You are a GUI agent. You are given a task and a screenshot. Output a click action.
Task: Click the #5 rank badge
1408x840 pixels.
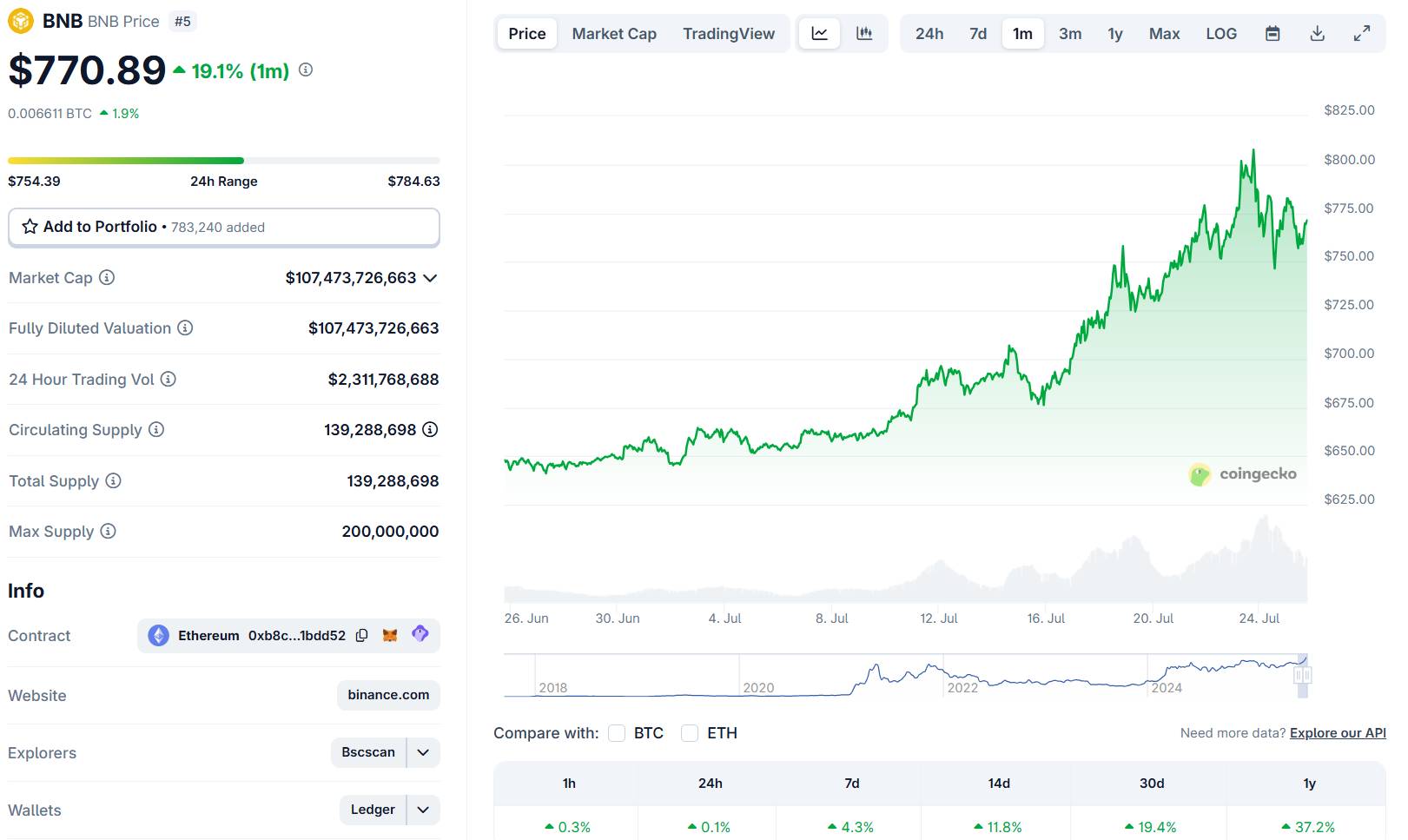pyautogui.click(x=182, y=21)
